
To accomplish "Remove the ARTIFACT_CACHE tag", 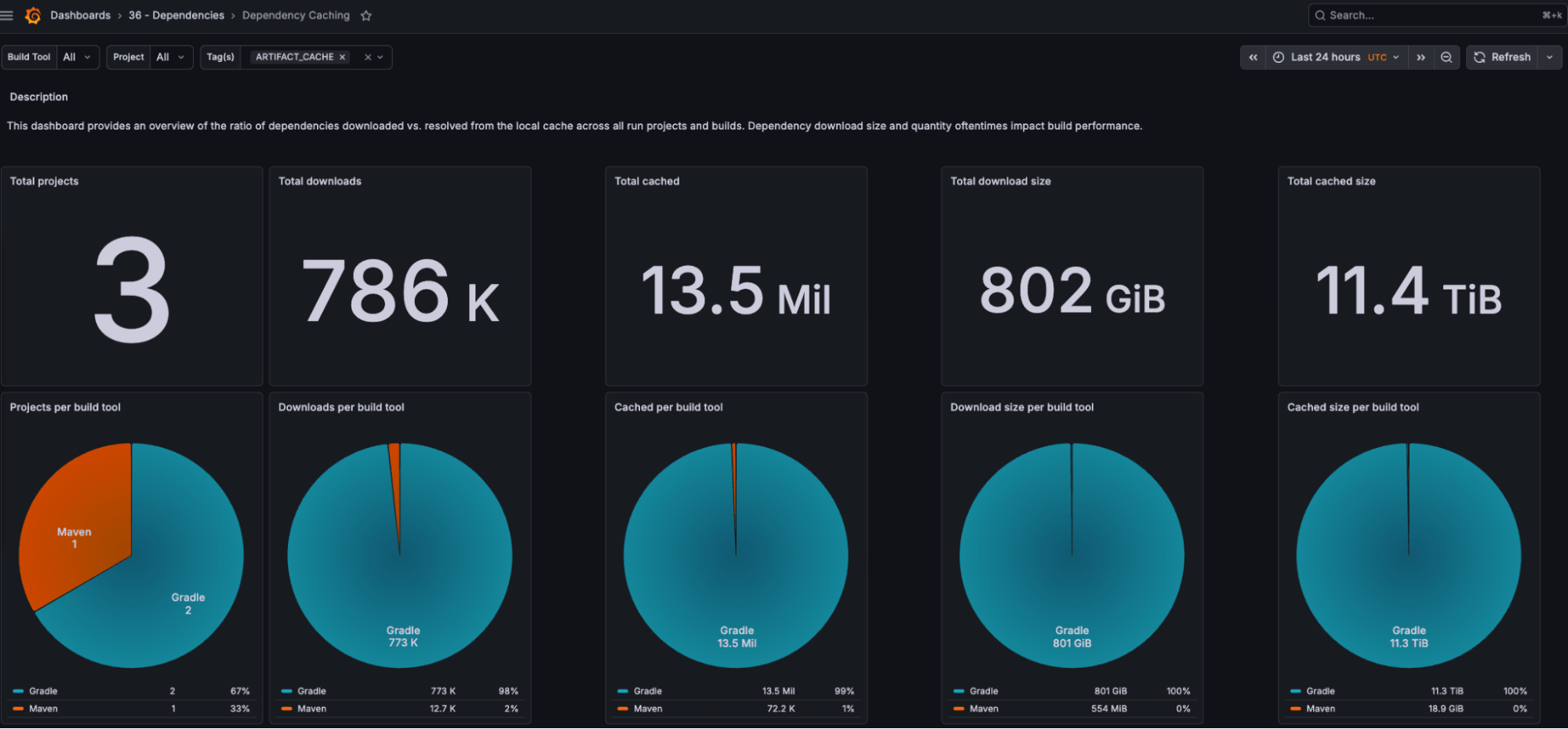I will pyautogui.click(x=342, y=56).
